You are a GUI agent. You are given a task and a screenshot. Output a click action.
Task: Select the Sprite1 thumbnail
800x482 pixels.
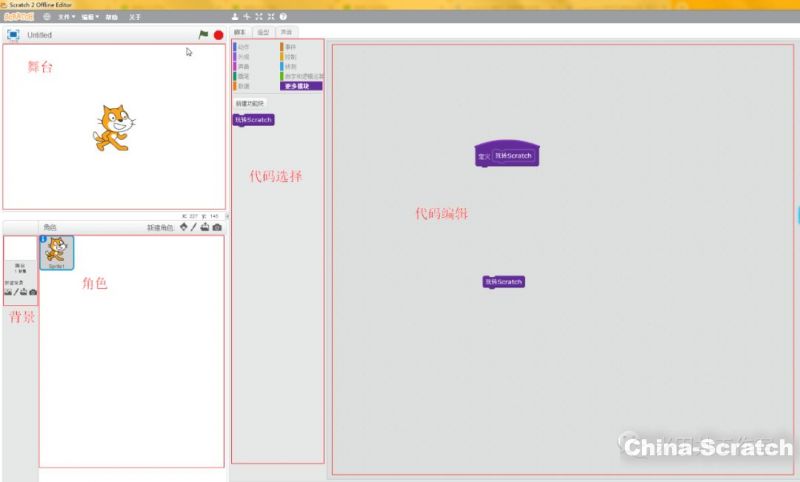tap(57, 252)
